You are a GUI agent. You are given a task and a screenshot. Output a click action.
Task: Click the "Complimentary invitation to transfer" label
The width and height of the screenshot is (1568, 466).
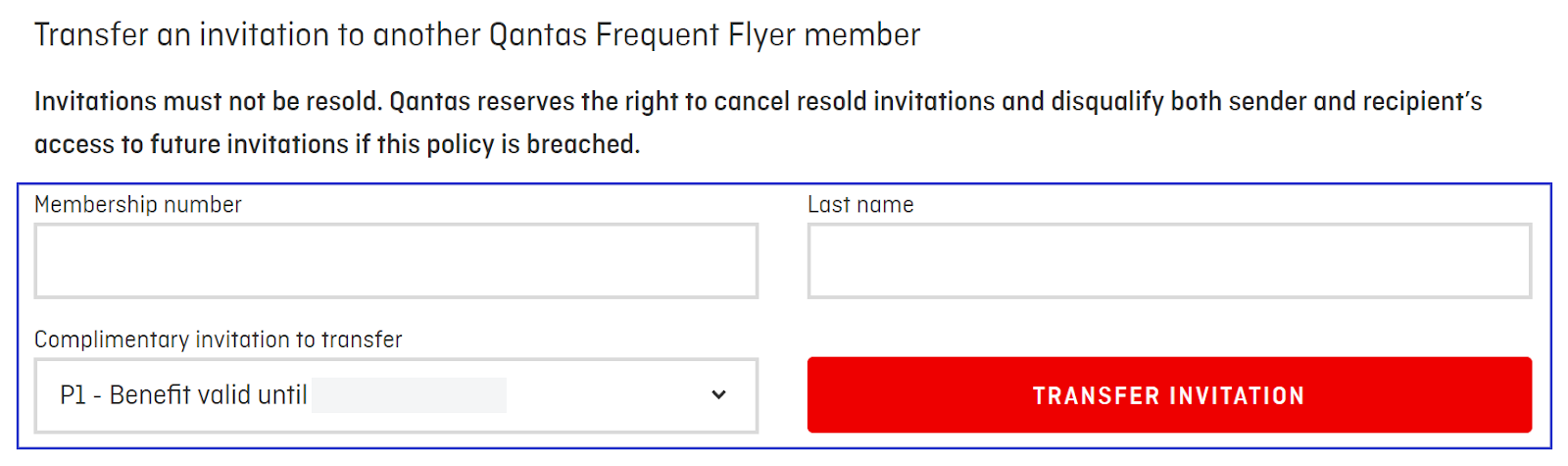coord(218,339)
